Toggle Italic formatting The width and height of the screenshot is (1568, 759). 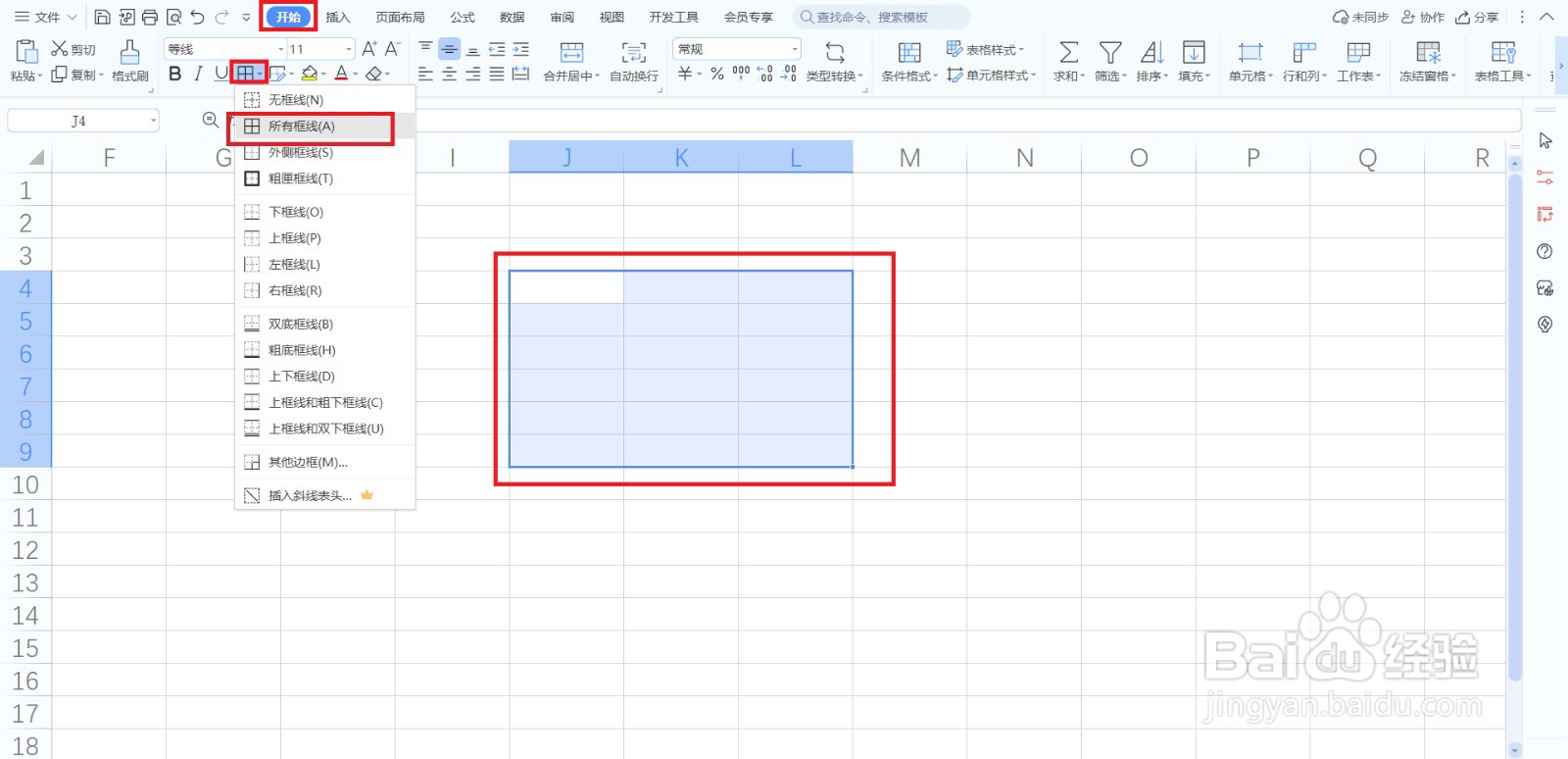(x=198, y=74)
